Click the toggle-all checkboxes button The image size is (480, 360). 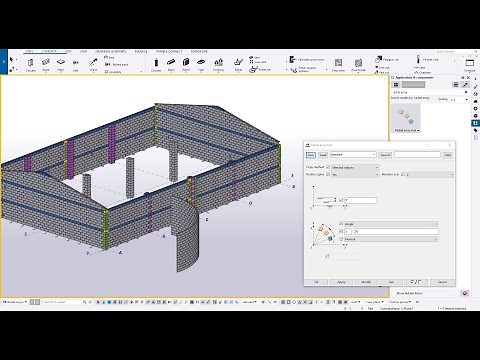(415, 282)
